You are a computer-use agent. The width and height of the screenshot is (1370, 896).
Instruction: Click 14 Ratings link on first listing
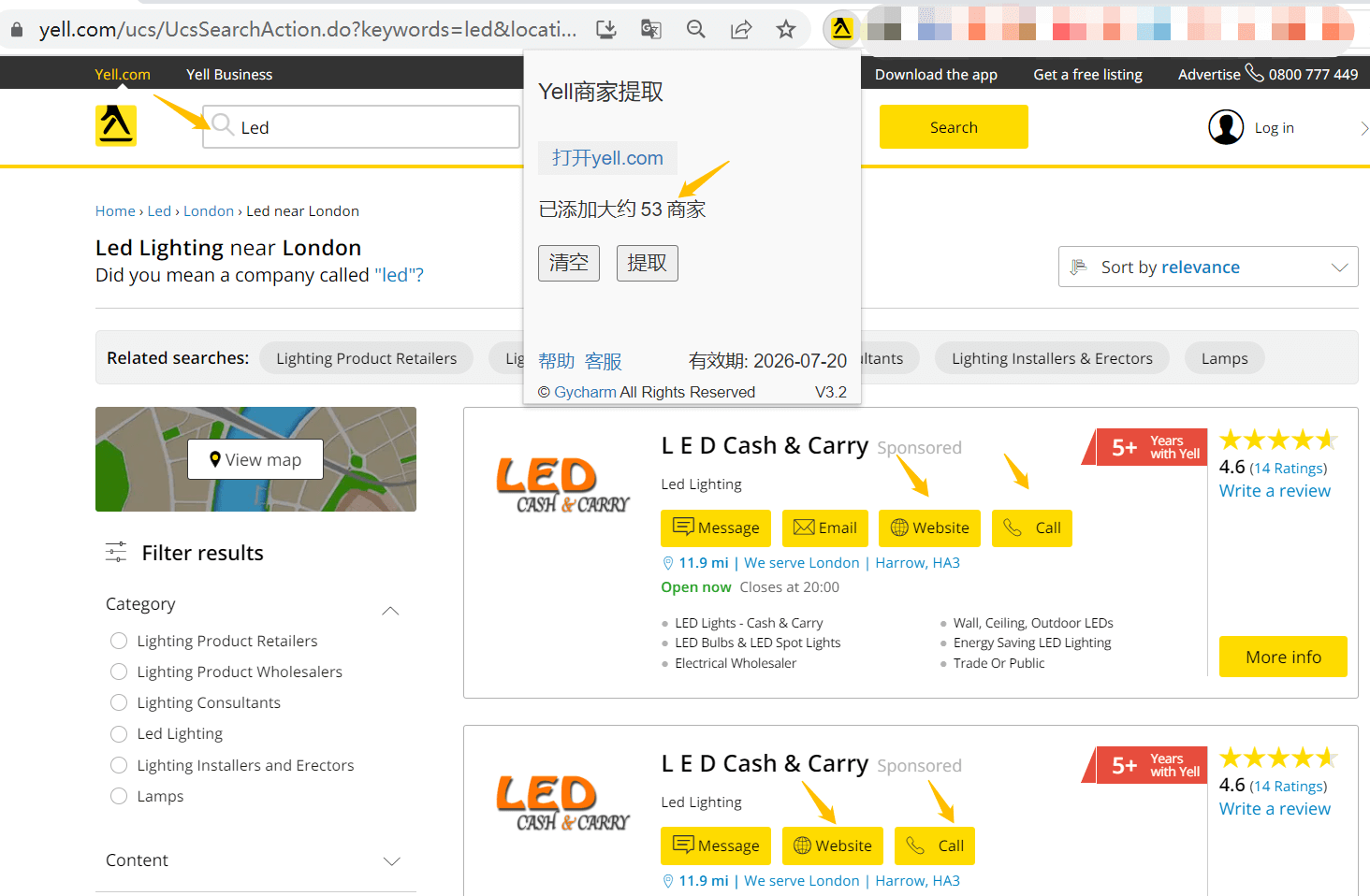(x=1289, y=469)
